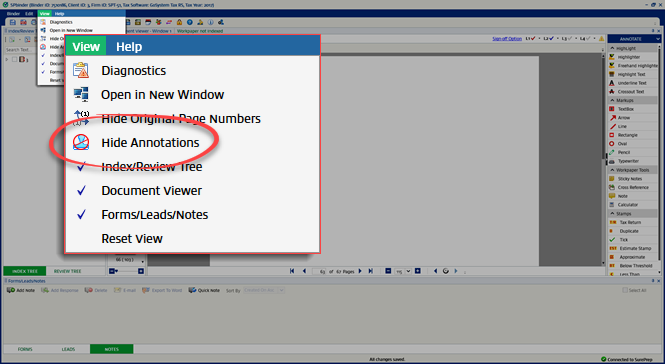Click the Save icon in main toolbar
This screenshot has width=665, height=364.
point(13,22)
